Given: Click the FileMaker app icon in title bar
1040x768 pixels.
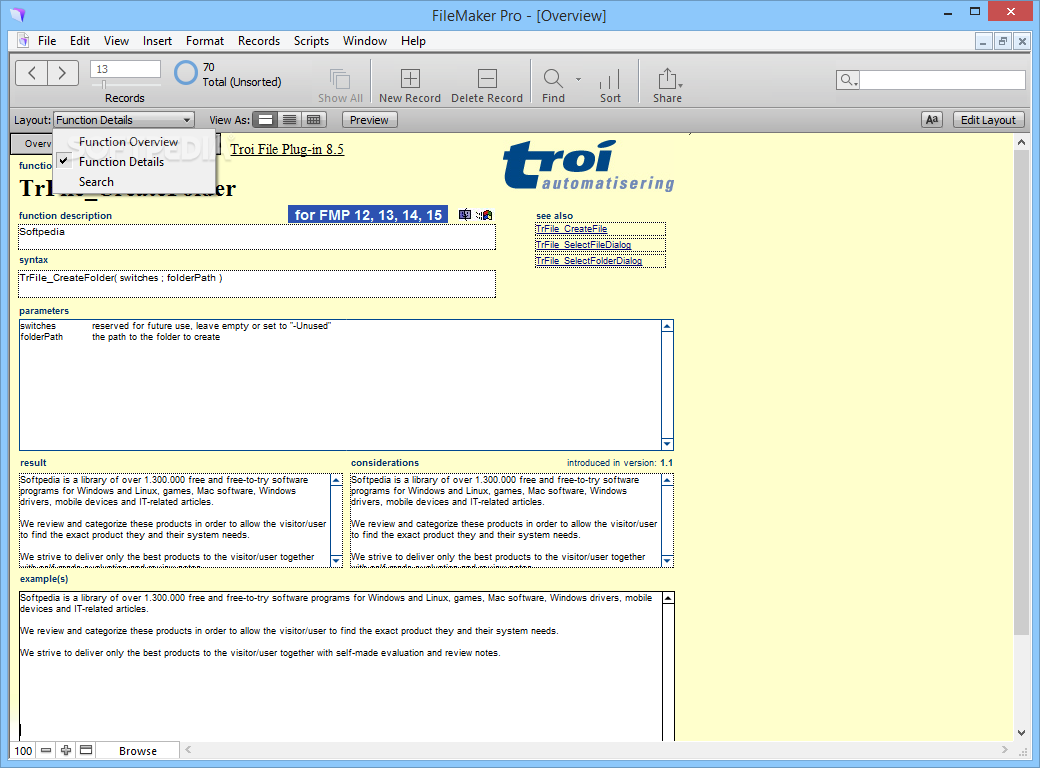Looking at the screenshot, I should point(18,15).
